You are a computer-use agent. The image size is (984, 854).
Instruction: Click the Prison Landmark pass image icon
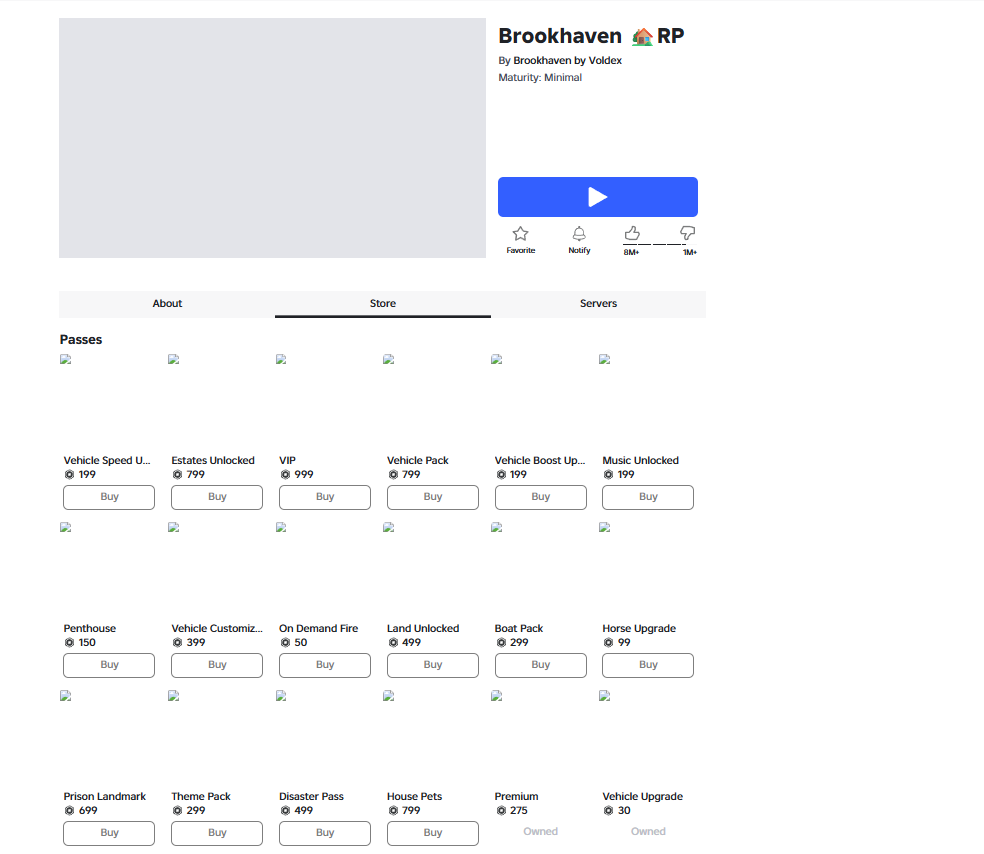65,696
